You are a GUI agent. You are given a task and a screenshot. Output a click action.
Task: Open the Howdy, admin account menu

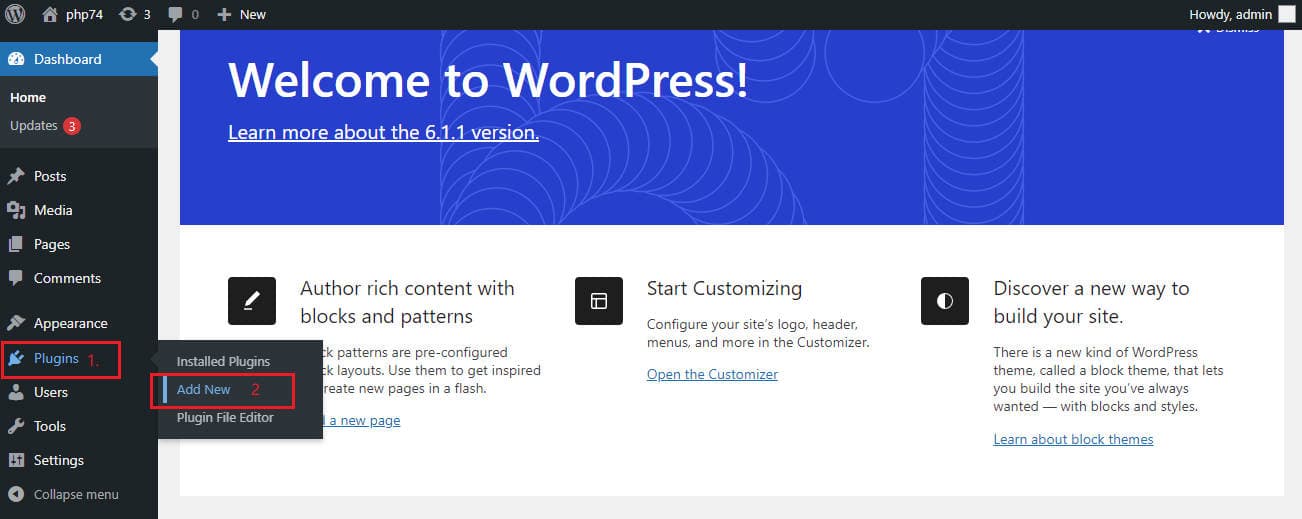point(1241,15)
